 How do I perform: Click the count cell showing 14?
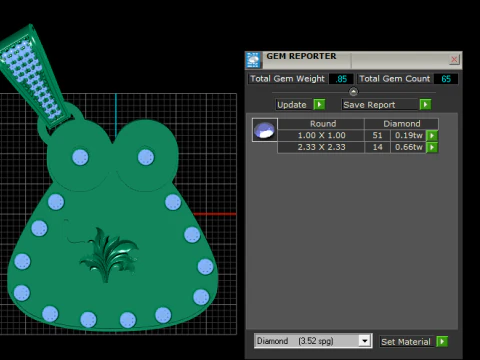coord(377,147)
